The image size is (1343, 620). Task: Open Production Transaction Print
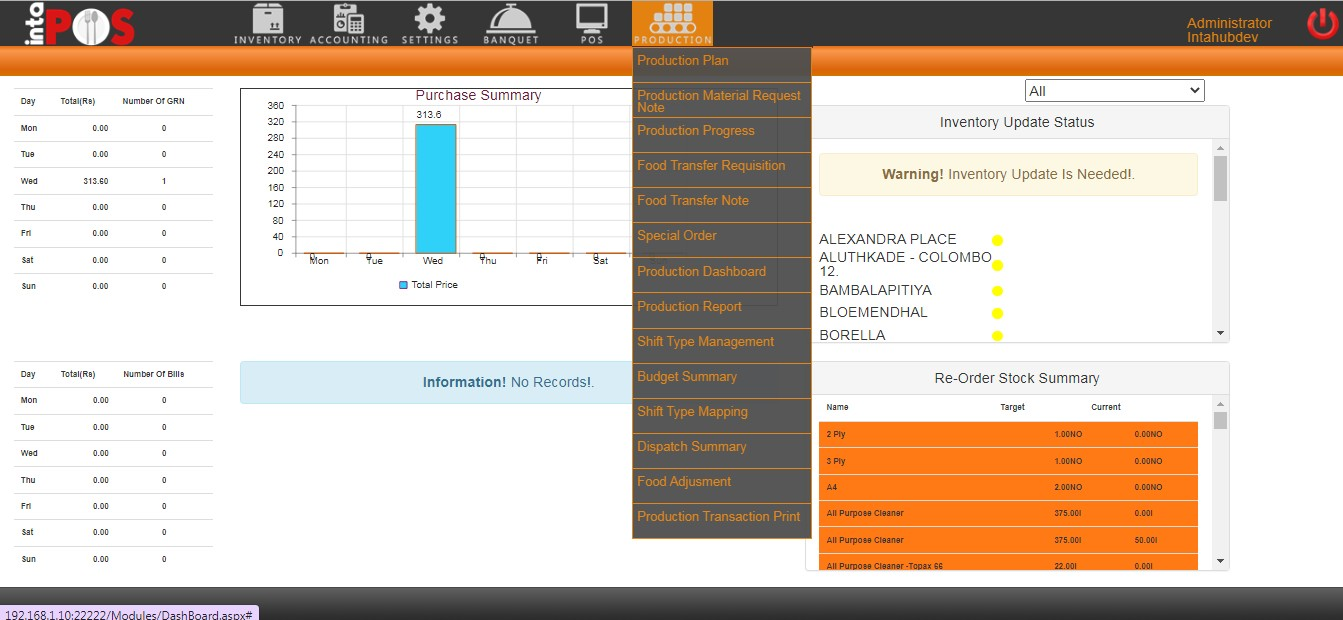(x=718, y=517)
